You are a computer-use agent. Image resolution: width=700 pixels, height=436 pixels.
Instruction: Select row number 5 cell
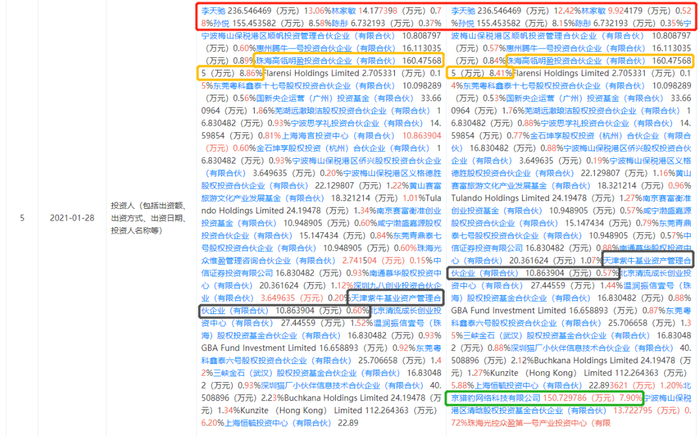[22, 218]
